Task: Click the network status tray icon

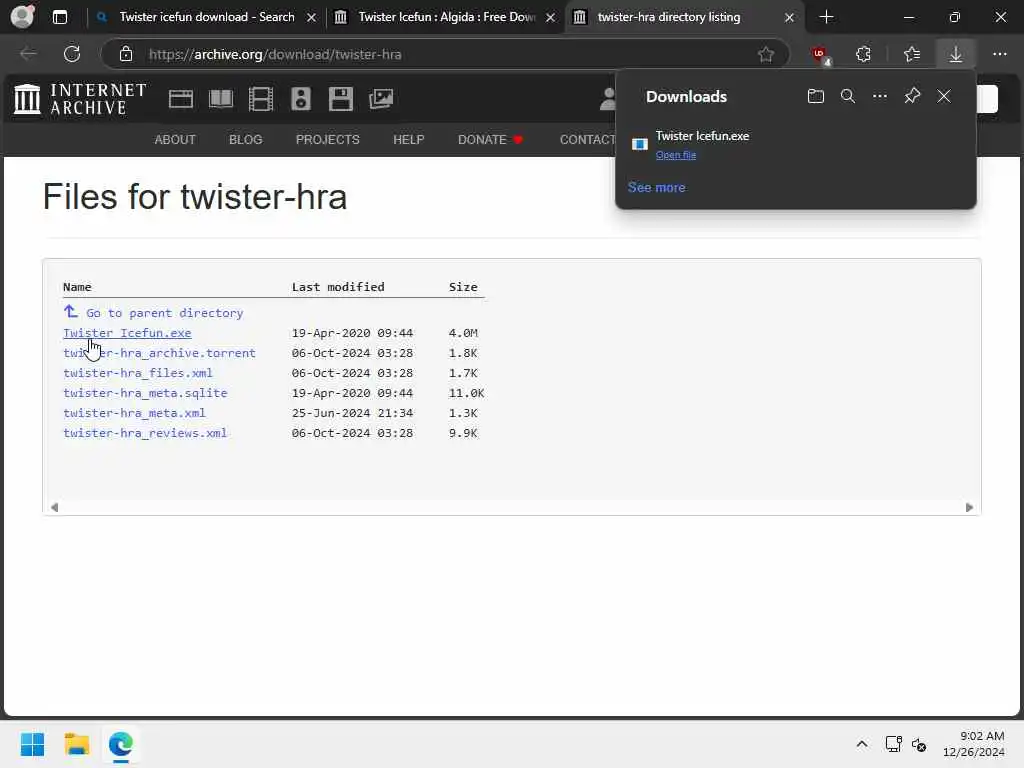Action: click(x=893, y=744)
